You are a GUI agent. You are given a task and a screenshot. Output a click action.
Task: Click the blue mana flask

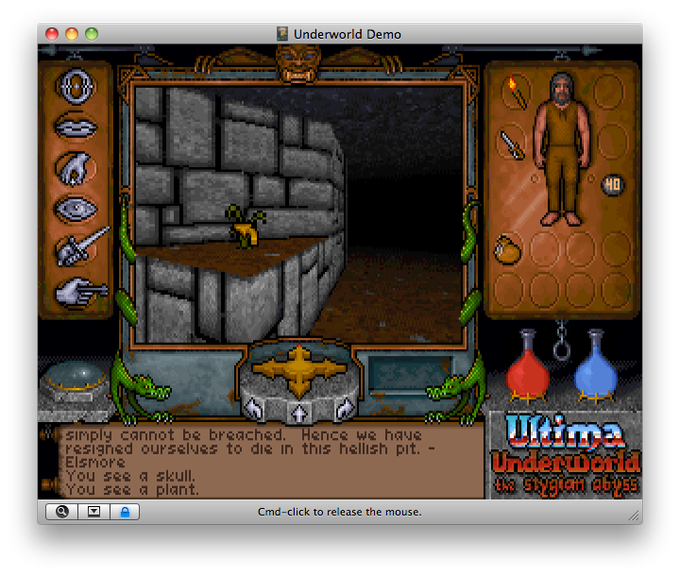click(x=596, y=366)
